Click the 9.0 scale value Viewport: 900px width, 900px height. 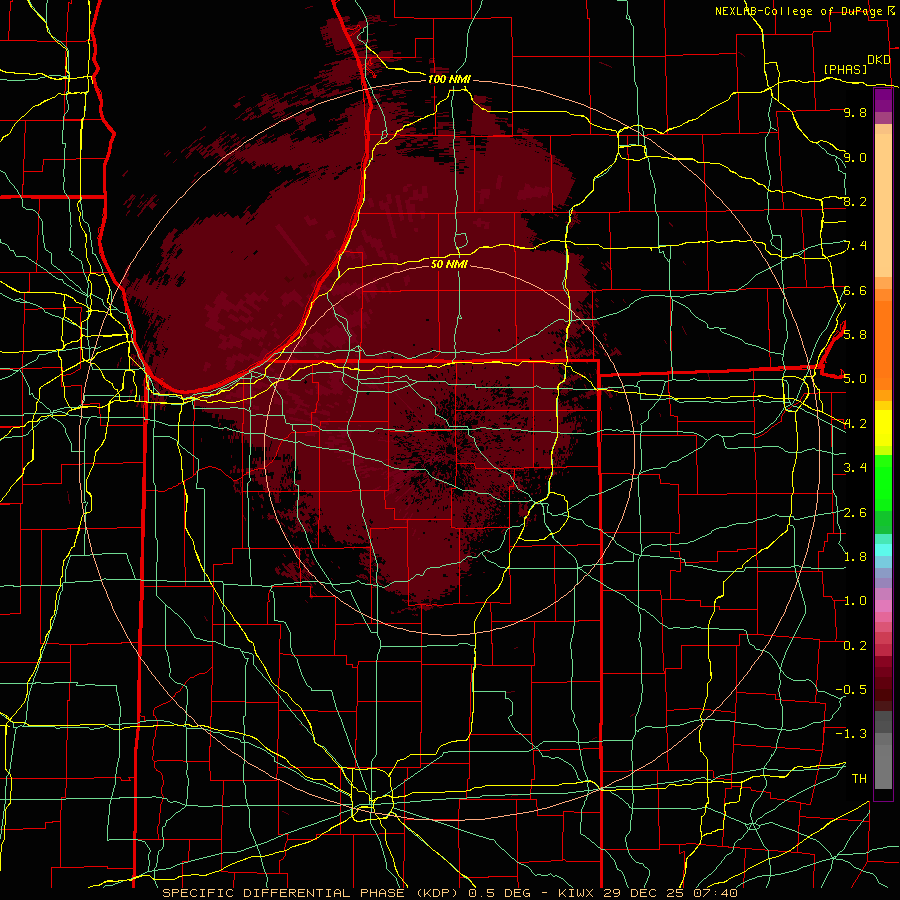pos(855,157)
